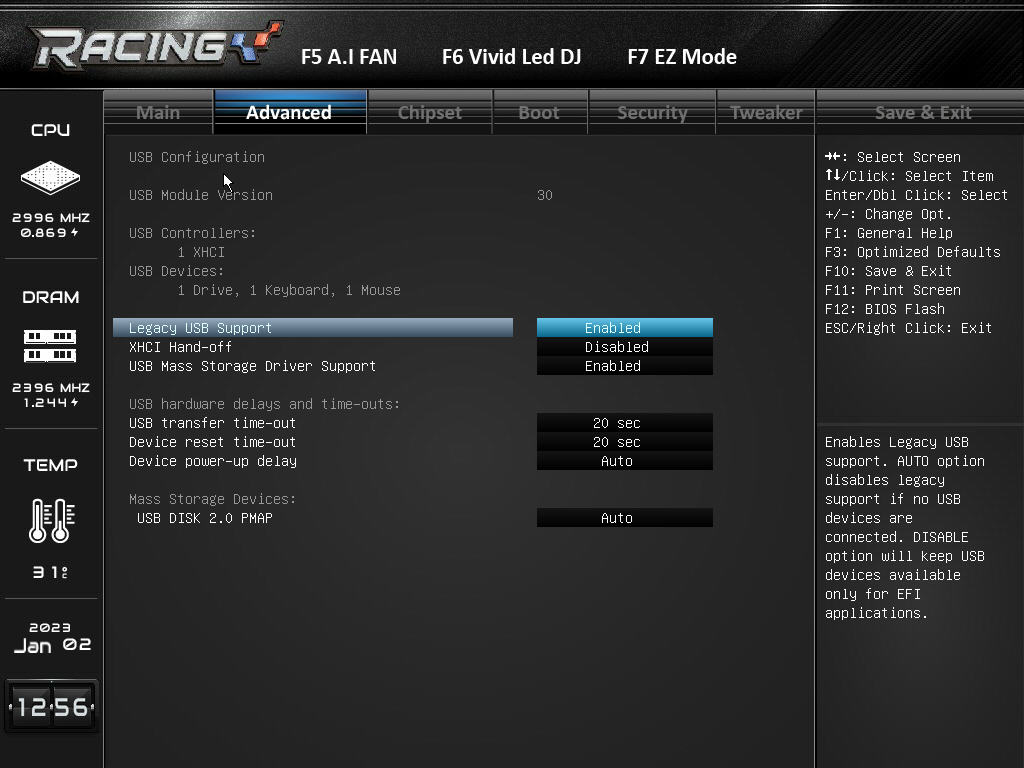Screen dimensions: 1024x768
Task: Launch F6 Vivid Led DJ
Action: pyautogui.click(x=511, y=57)
